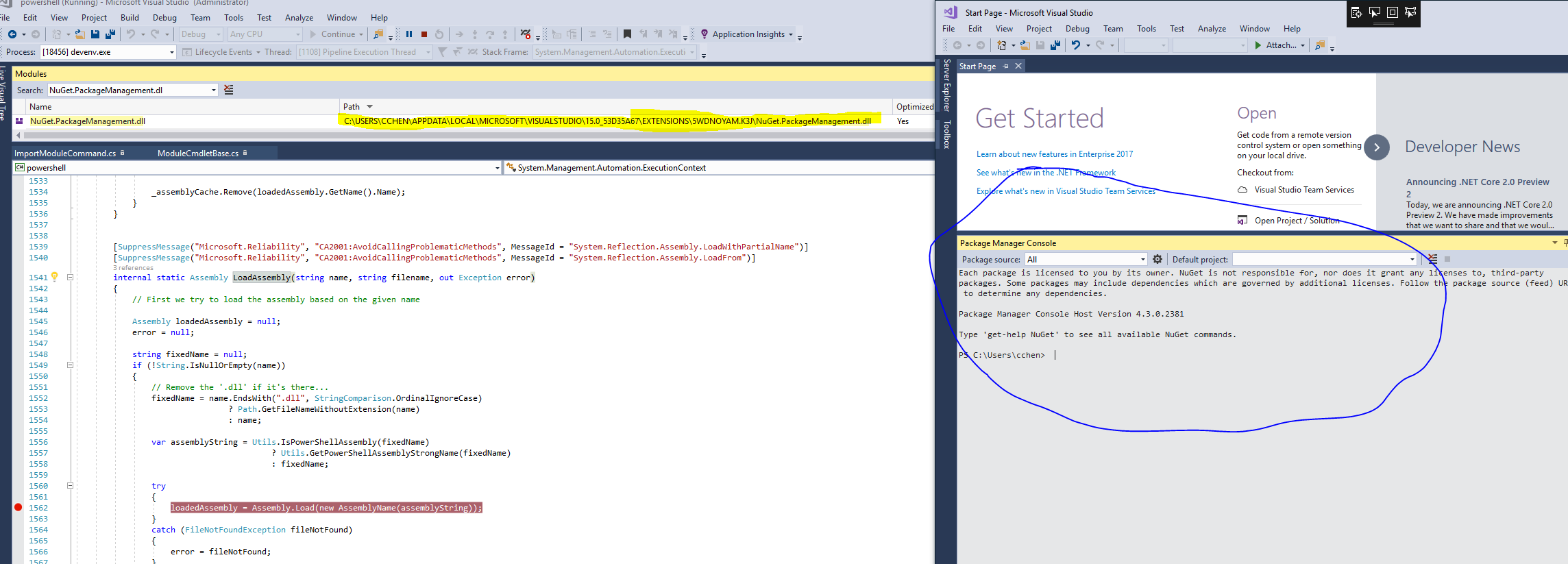The image size is (1568, 564).
Task: Click Step Out icon in debug toolbar
Action: pos(505,34)
